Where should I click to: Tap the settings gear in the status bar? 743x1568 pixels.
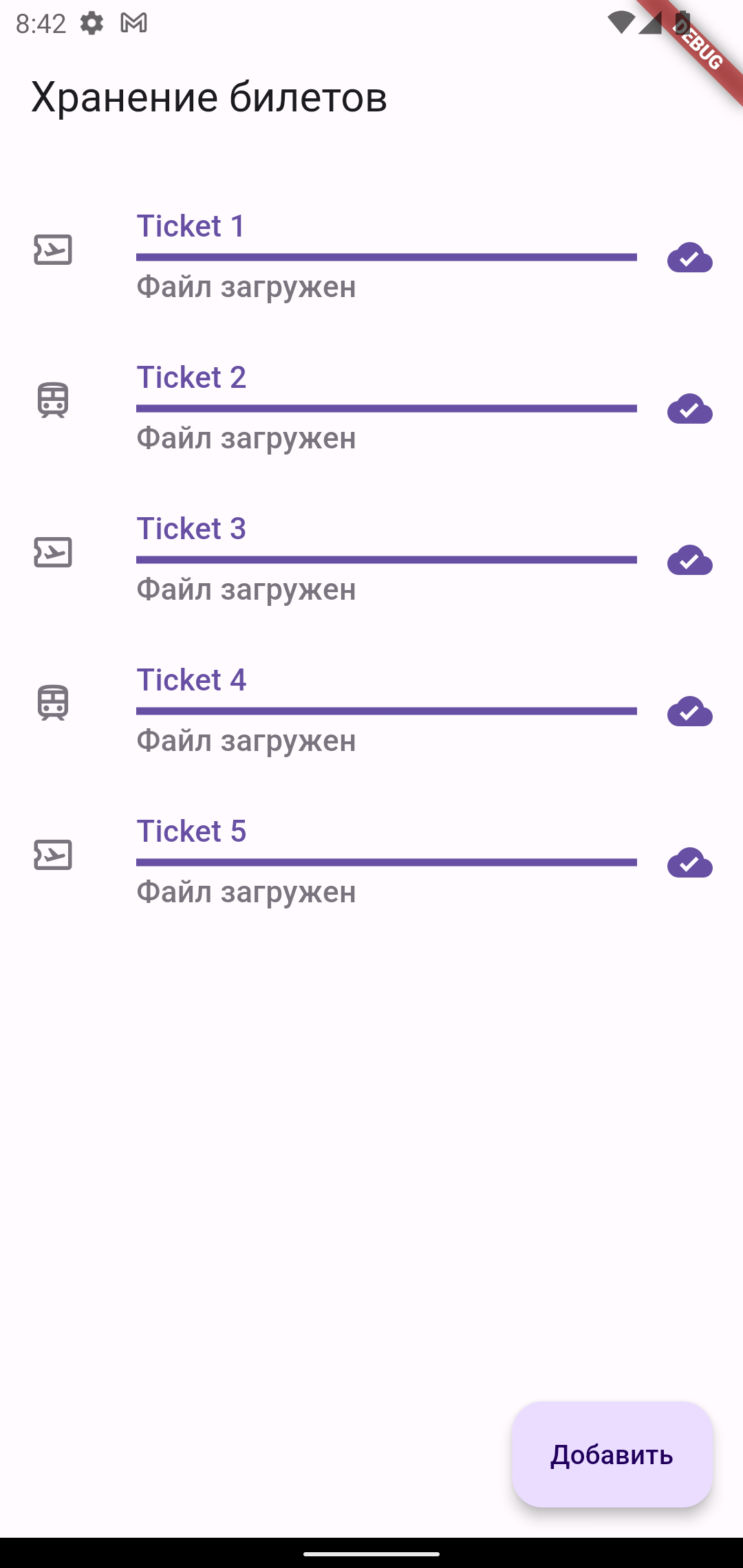coord(91,23)
